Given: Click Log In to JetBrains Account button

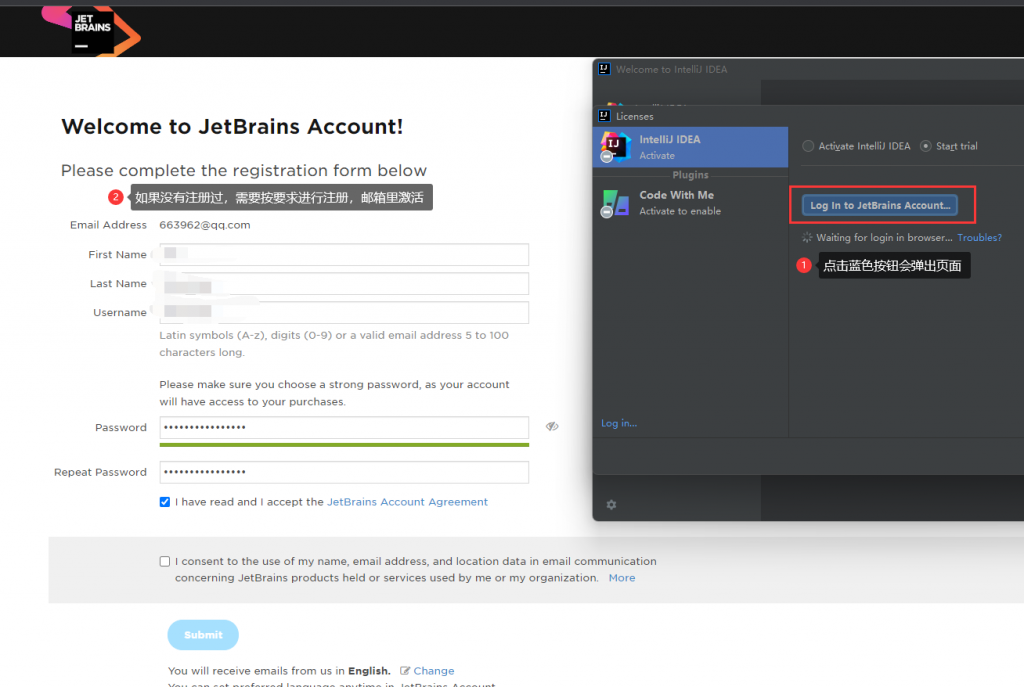Looking at the screenshot, I should point(880,205).
